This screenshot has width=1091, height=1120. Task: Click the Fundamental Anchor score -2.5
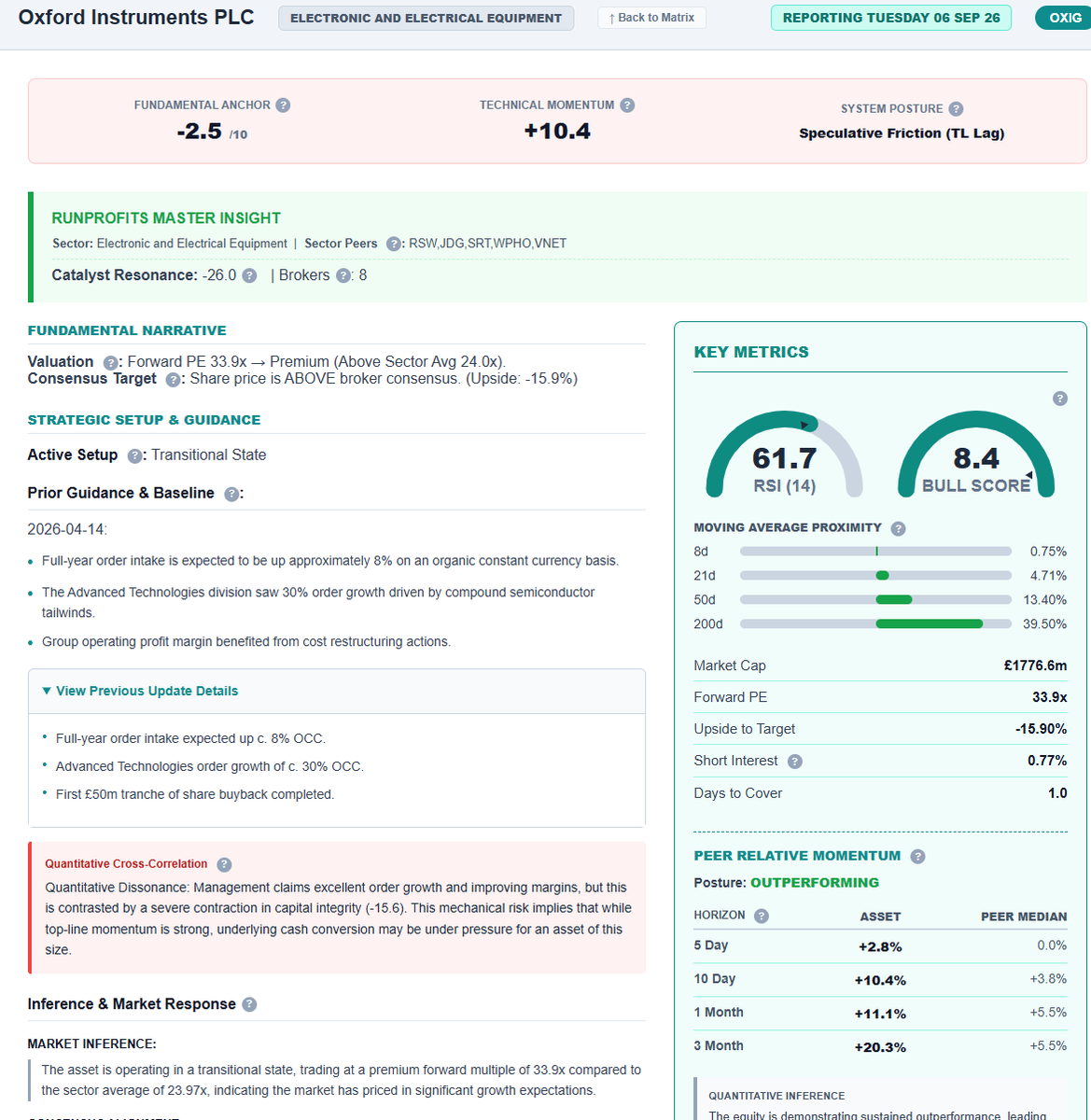[x=200, y=132]
